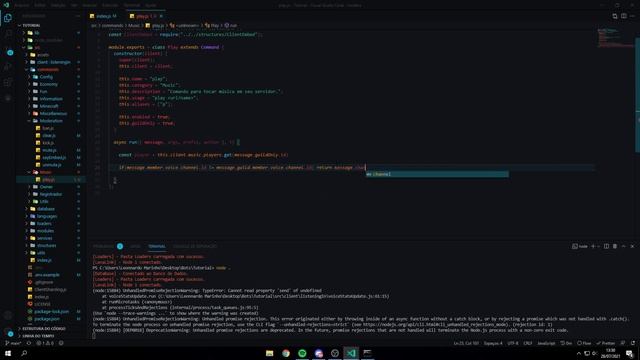Expand the ESTRUTURA DO CÓDIGO section

44,329
